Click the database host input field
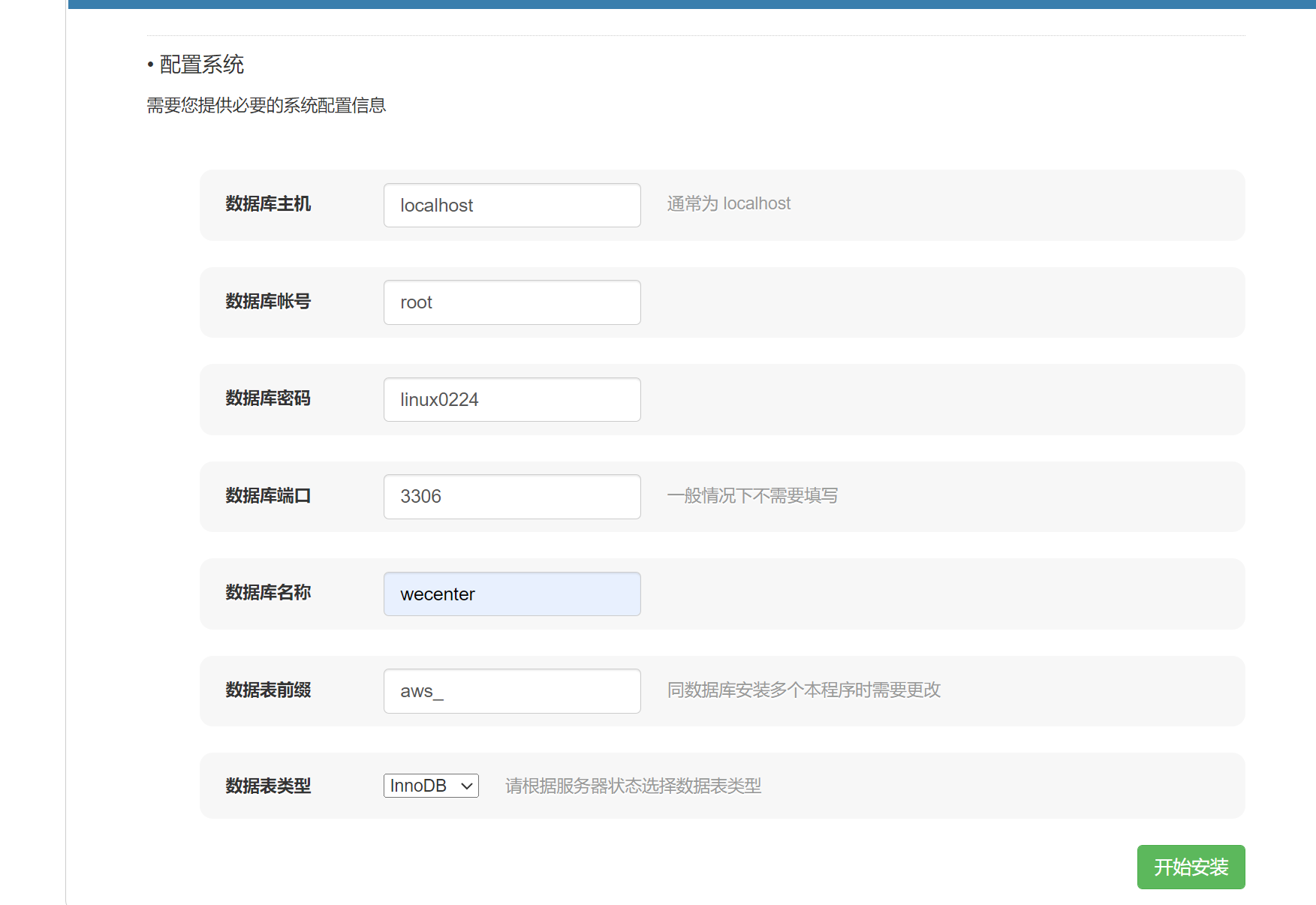The width and height of the screenshot is (1316, 905). tap(511, 205)
